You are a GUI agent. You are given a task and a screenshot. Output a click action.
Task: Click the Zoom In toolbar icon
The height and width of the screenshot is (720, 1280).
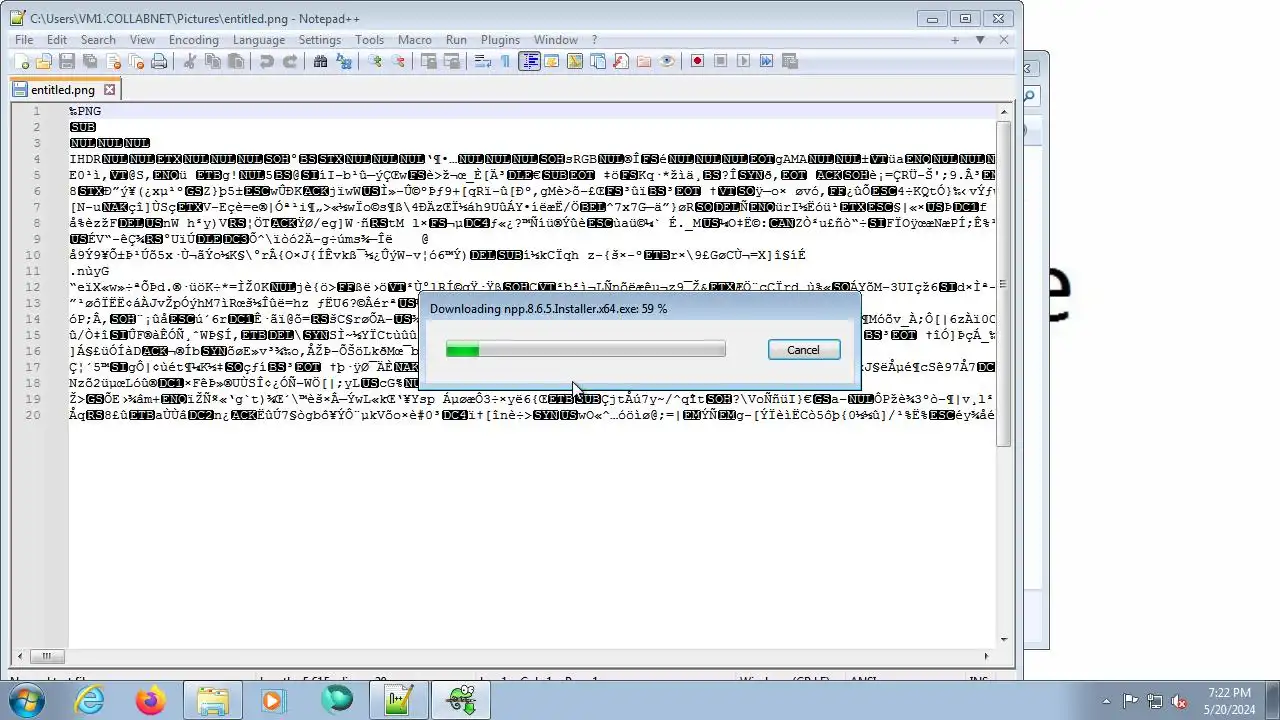pyautogui.click(x=375, y=61)
